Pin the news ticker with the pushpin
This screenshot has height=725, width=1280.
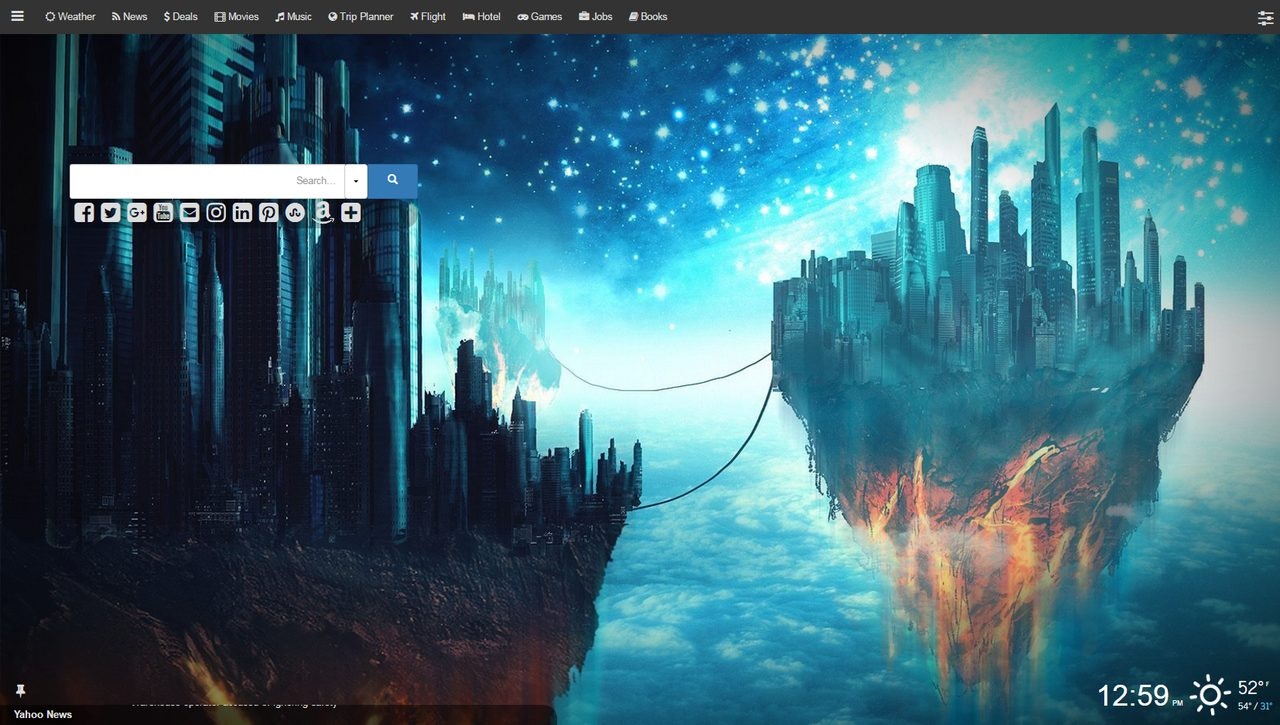20,690
